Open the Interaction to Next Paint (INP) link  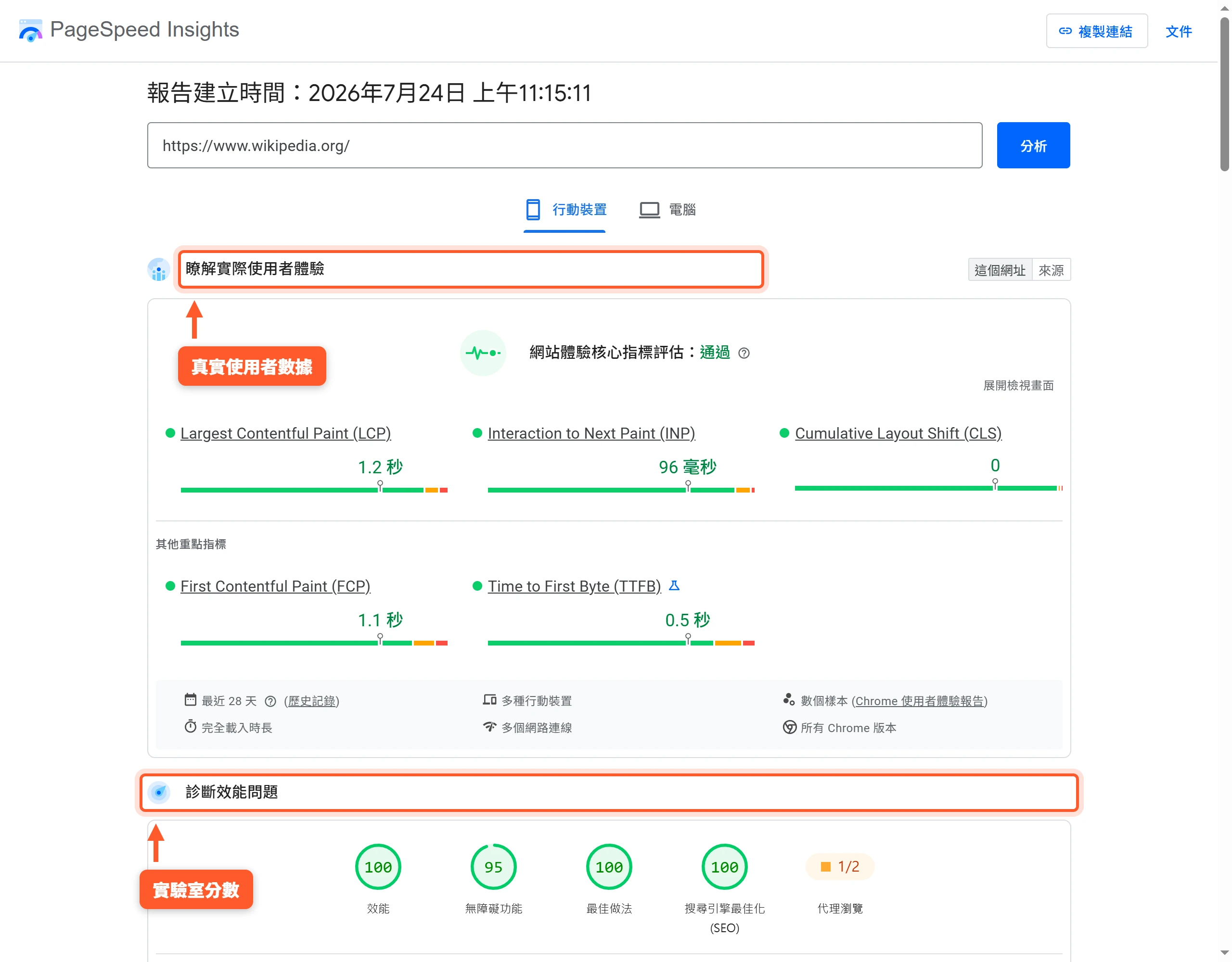pos(591,433)
